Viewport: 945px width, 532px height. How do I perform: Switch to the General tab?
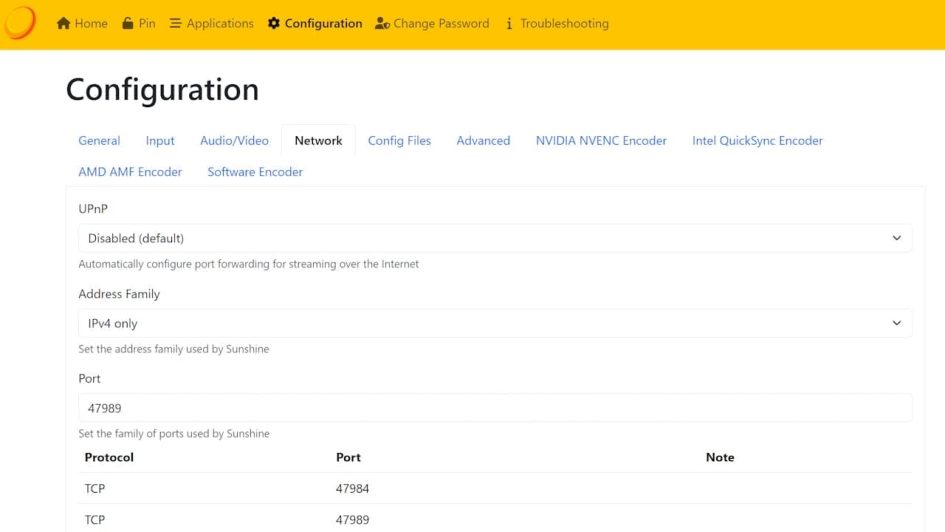99,141
